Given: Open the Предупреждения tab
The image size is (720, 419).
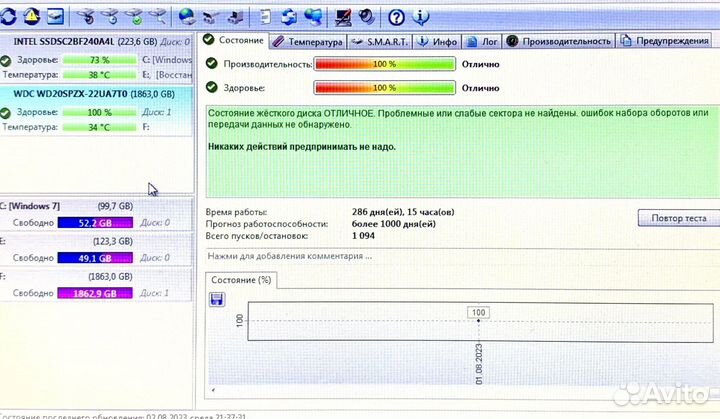Looking at the screenshot, I should coord(664,41).
